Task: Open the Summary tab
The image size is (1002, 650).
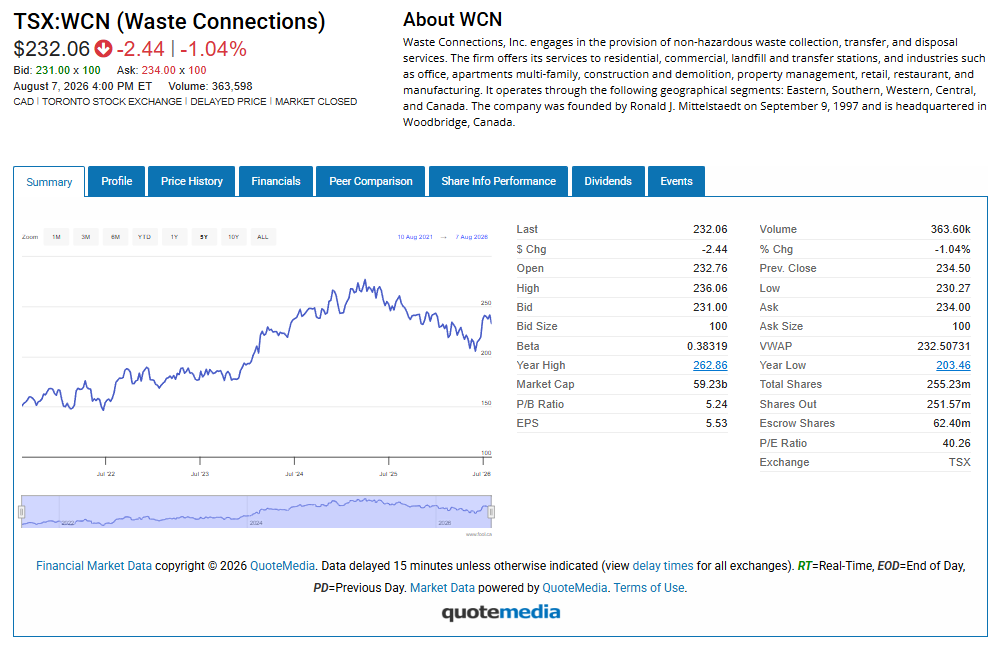Action: point(49,182)
